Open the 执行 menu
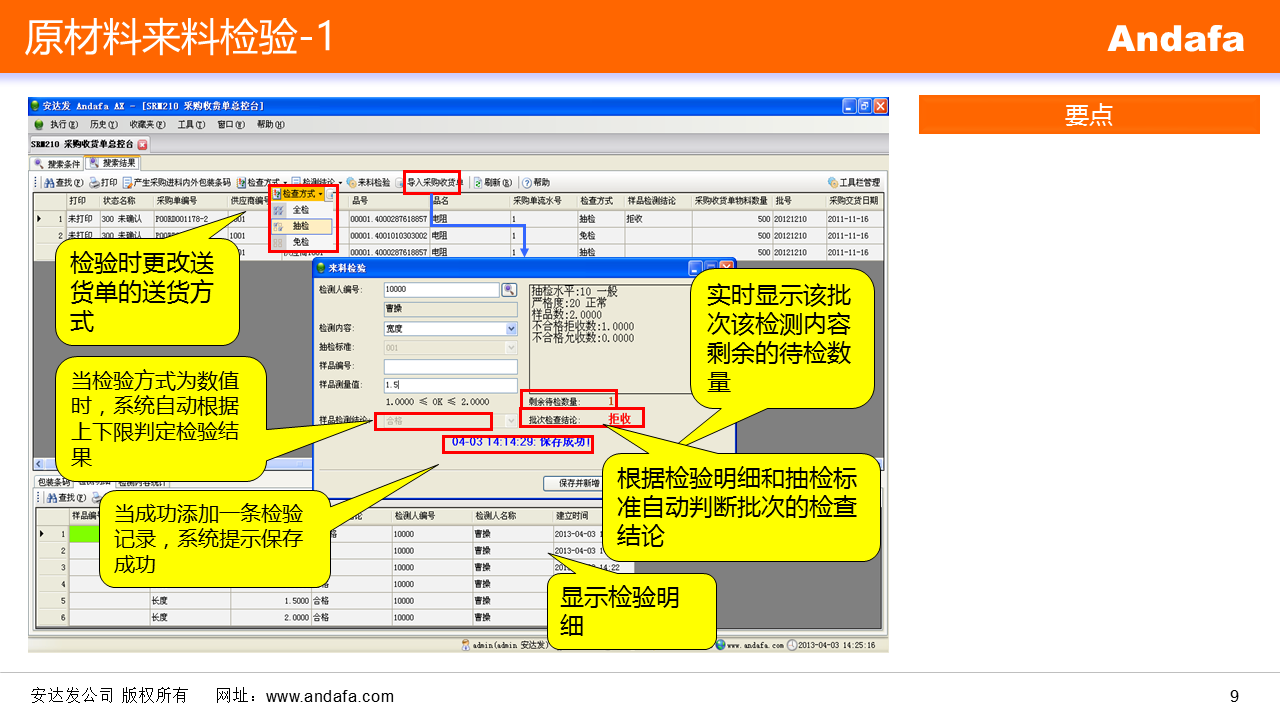 pyautogui.click(x=62, y=125)
